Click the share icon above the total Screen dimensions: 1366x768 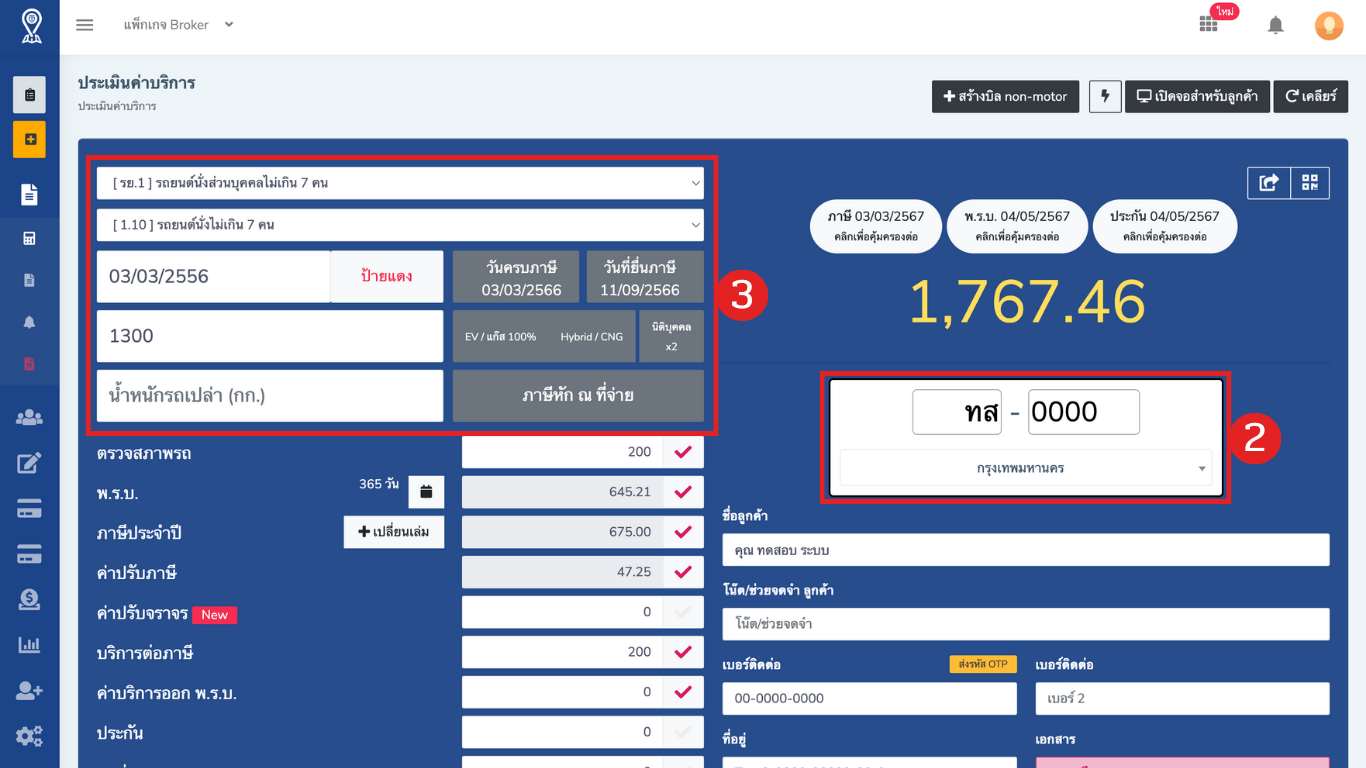point(1269,182)
